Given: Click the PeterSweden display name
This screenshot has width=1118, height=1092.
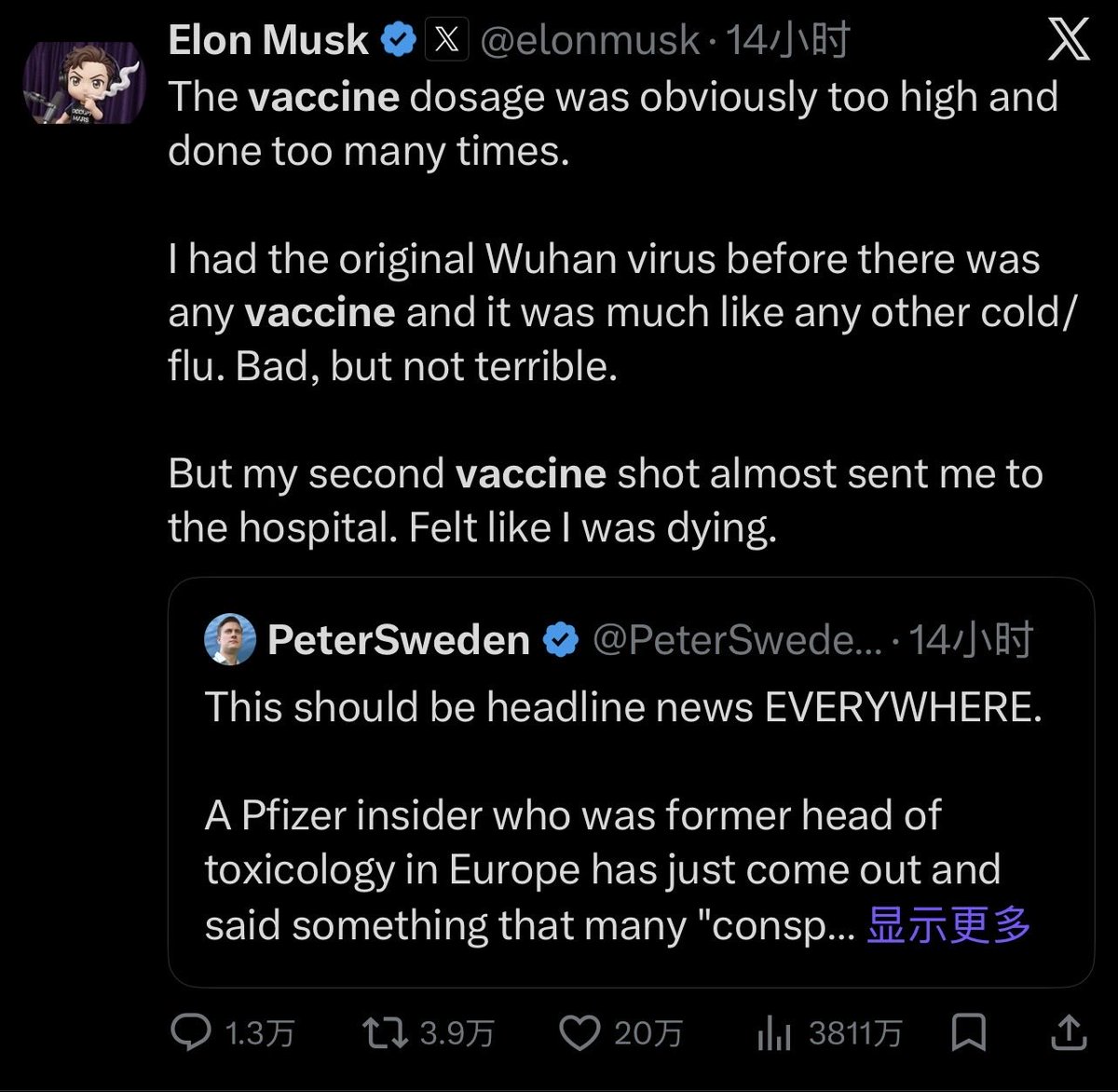Looking at the screenshot, I should (399, 640).
